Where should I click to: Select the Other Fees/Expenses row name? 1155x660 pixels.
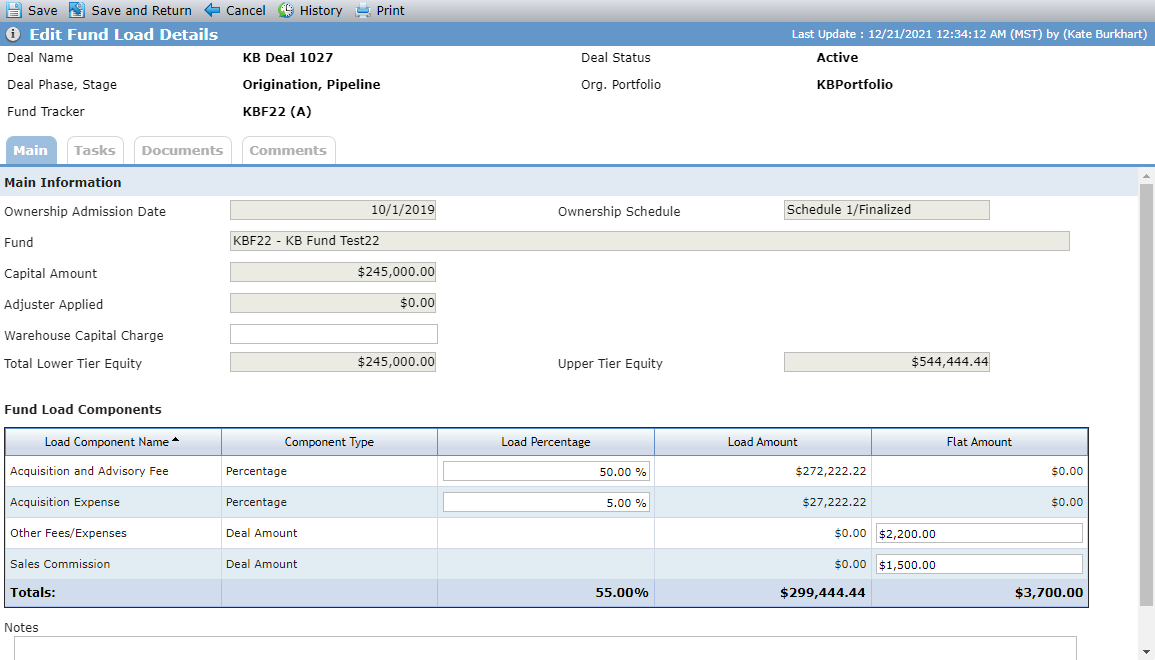click(69, 533)
